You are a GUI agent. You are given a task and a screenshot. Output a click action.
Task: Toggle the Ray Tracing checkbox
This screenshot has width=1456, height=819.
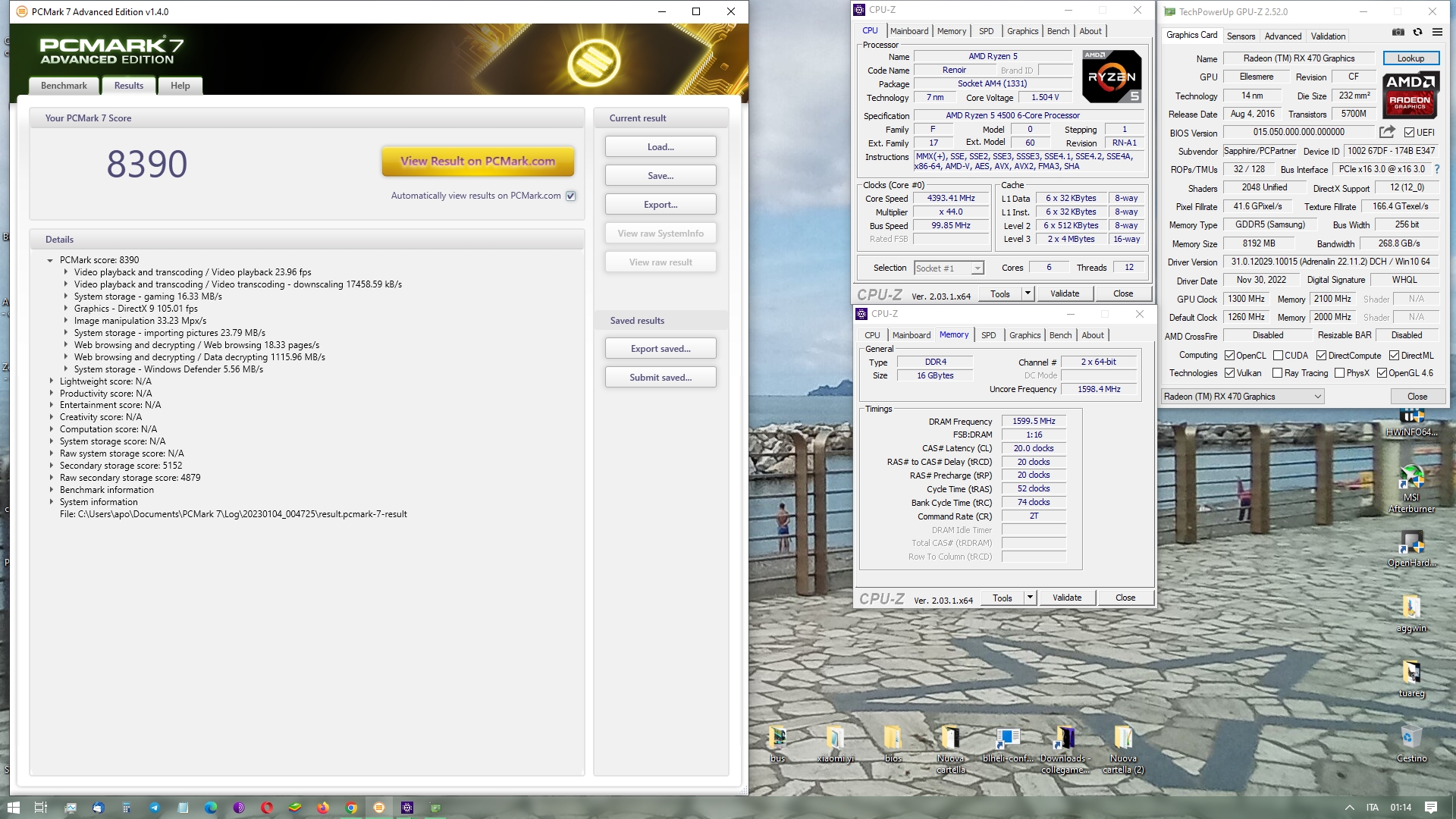1277,372
